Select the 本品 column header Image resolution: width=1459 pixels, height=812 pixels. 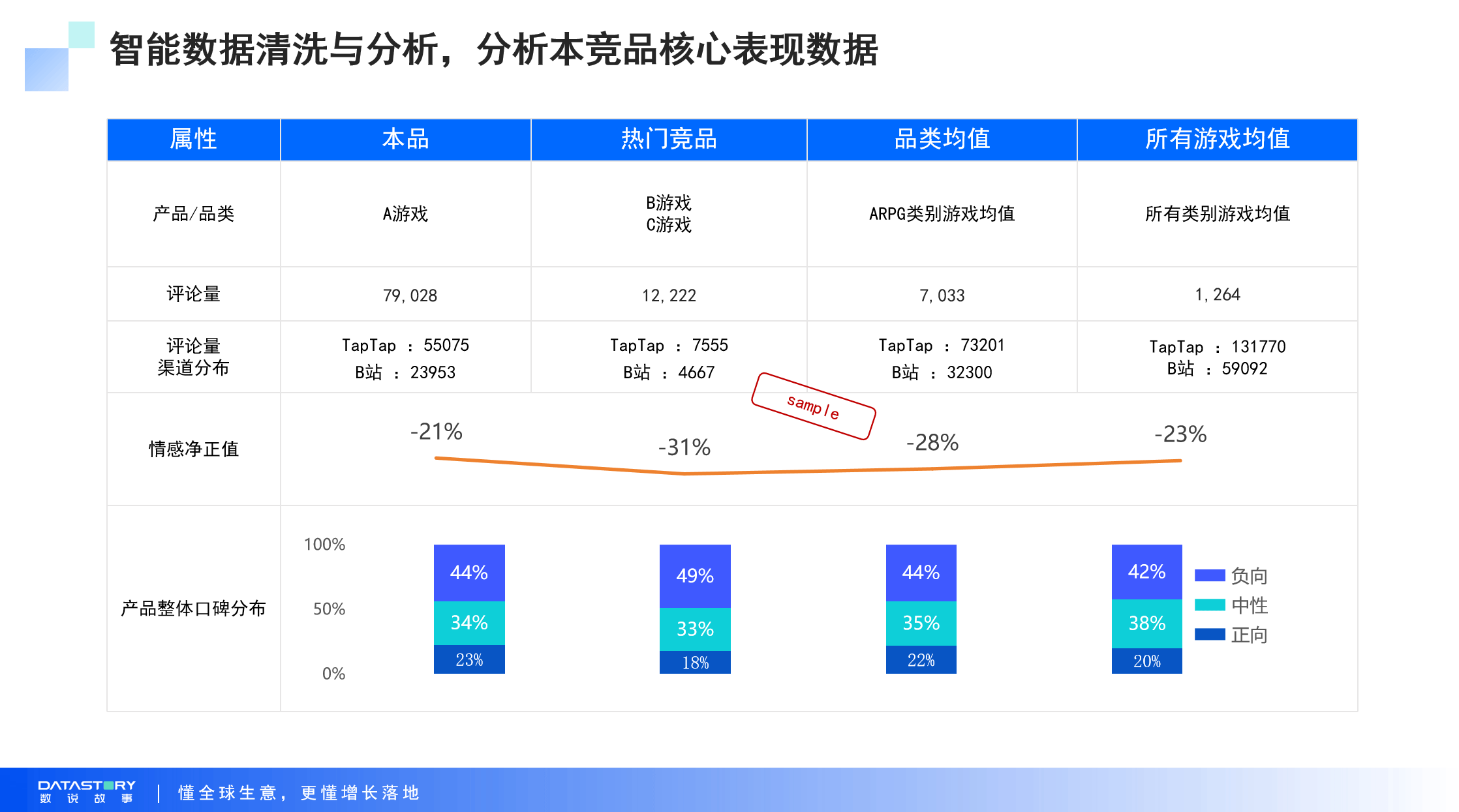coord(405,139)
